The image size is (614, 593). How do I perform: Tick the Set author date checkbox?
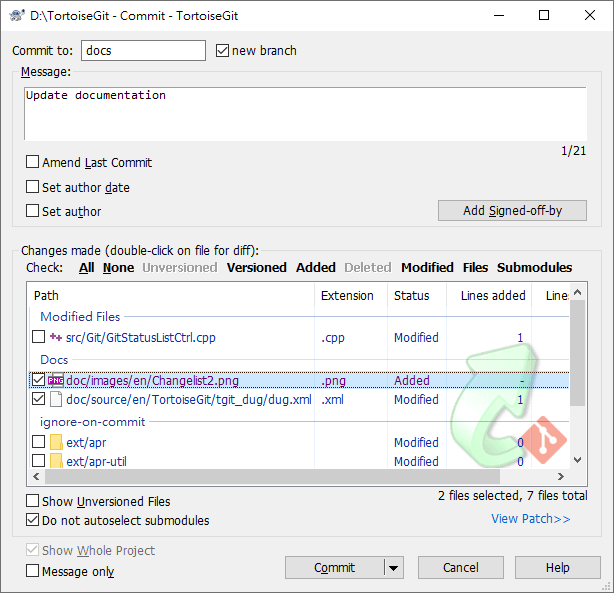click(32, 186)
